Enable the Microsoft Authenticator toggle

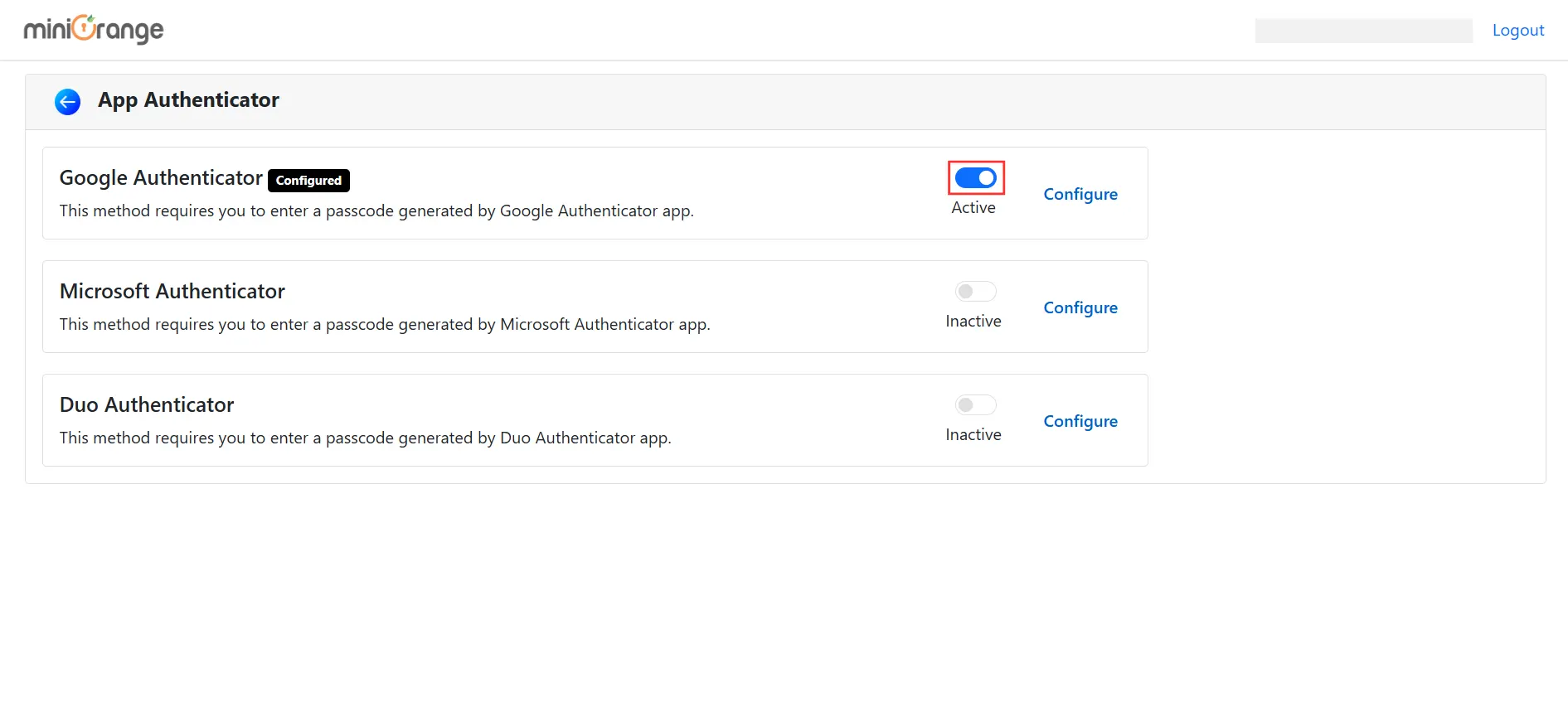click(975, 291)
